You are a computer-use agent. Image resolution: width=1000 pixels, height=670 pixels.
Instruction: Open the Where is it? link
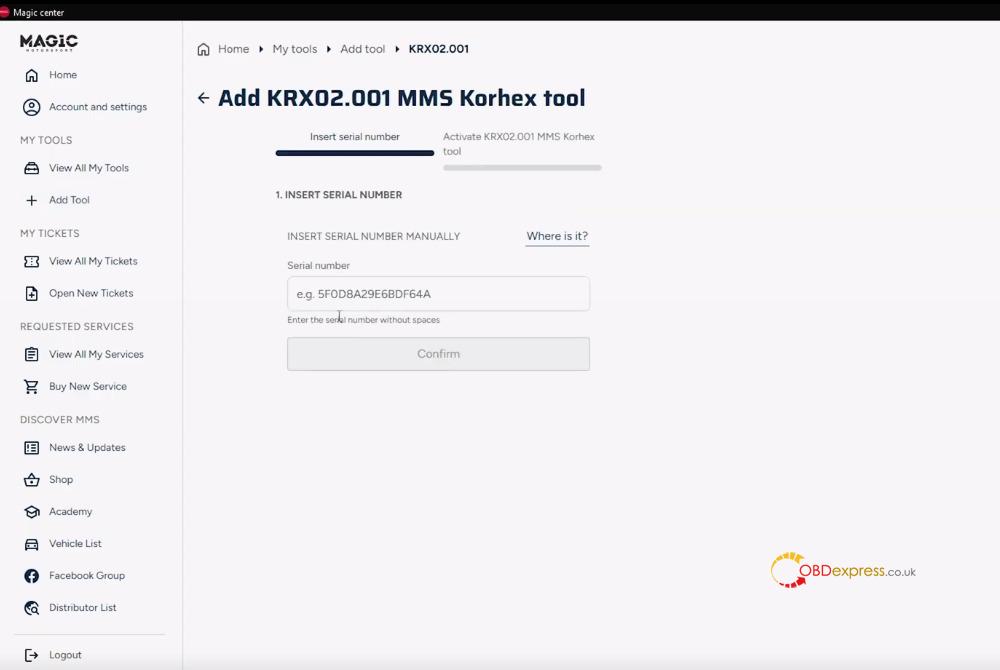point(557,236)
